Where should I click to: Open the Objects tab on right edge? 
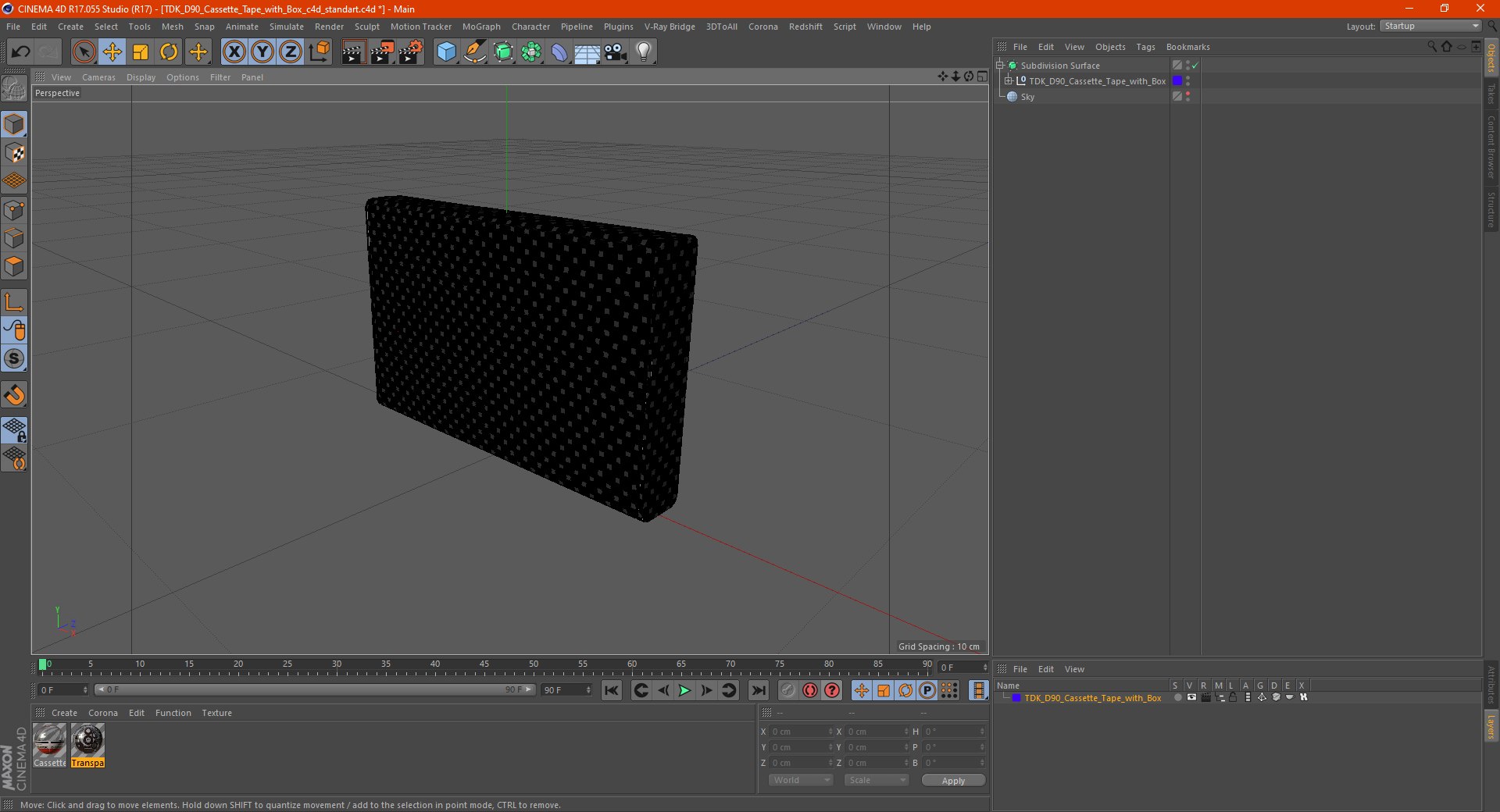(x=1491, y=58)
